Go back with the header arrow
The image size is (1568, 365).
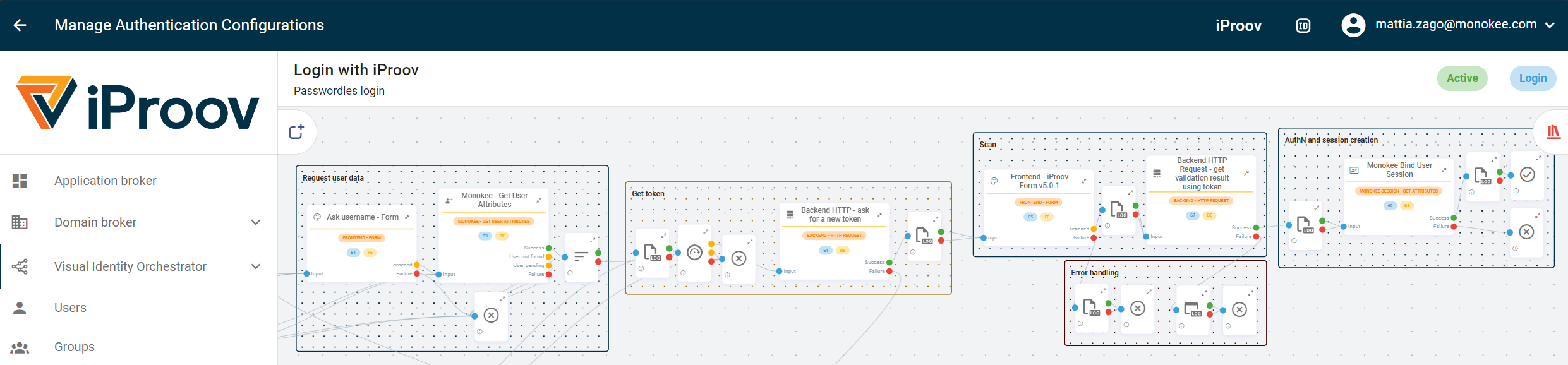pos(20,25)
